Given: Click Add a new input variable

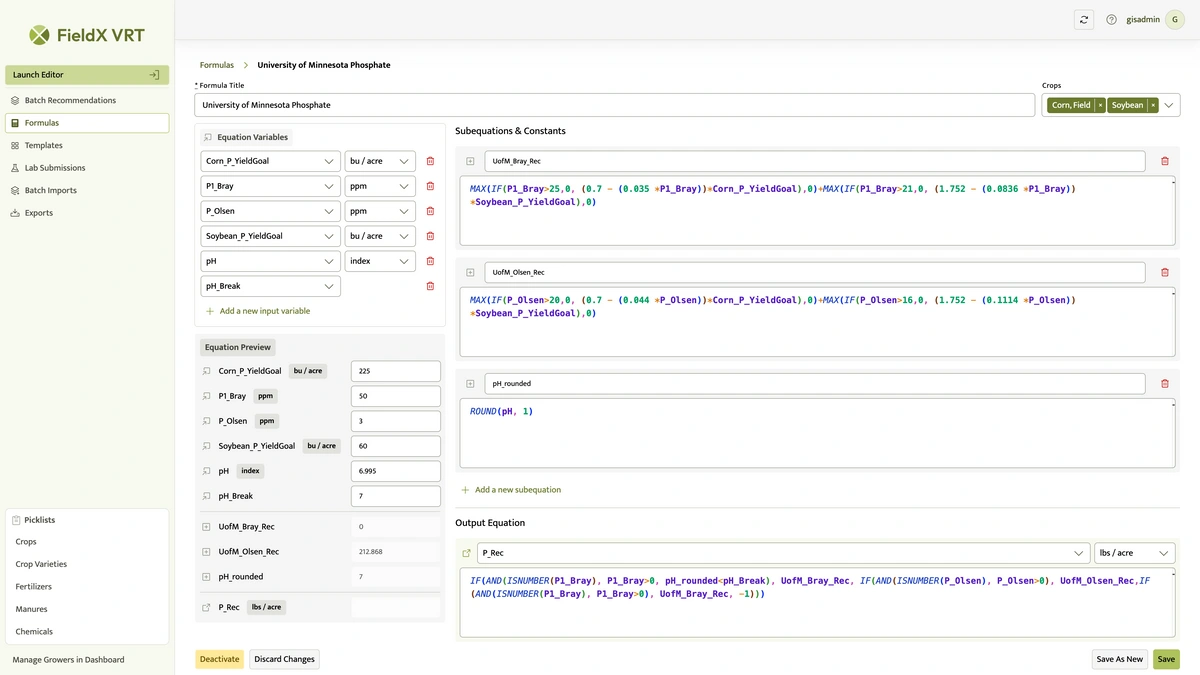Looking at the screenshot, I should [258, 311].
